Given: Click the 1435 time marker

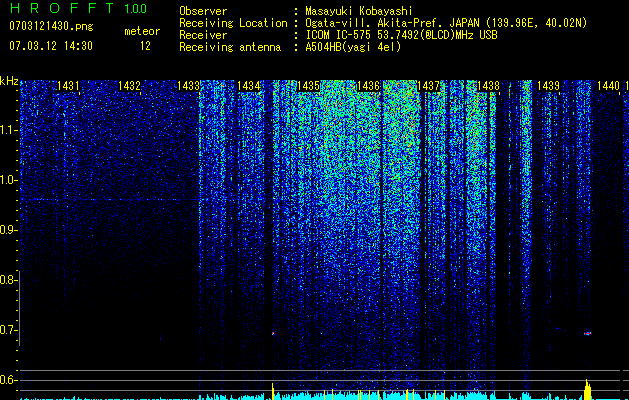Looking at the screenshot, I should [308, 86].
